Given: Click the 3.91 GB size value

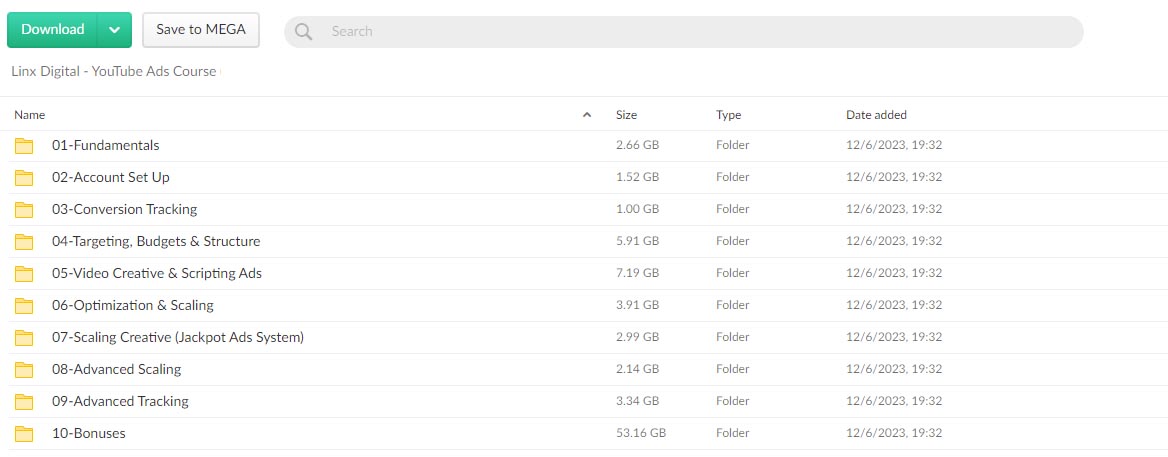Looking at the screenshot, I should (638, 305).
